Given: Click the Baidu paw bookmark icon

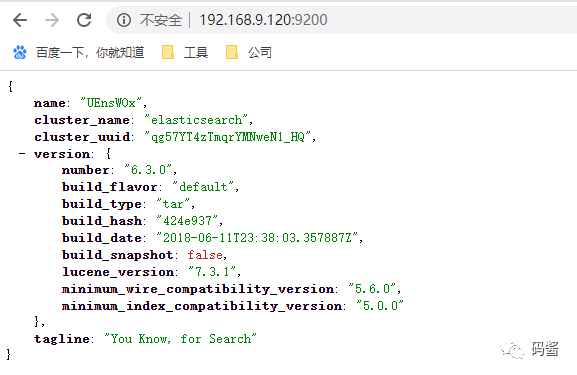Looking at the screenshot, I should (x=20, y=53).
